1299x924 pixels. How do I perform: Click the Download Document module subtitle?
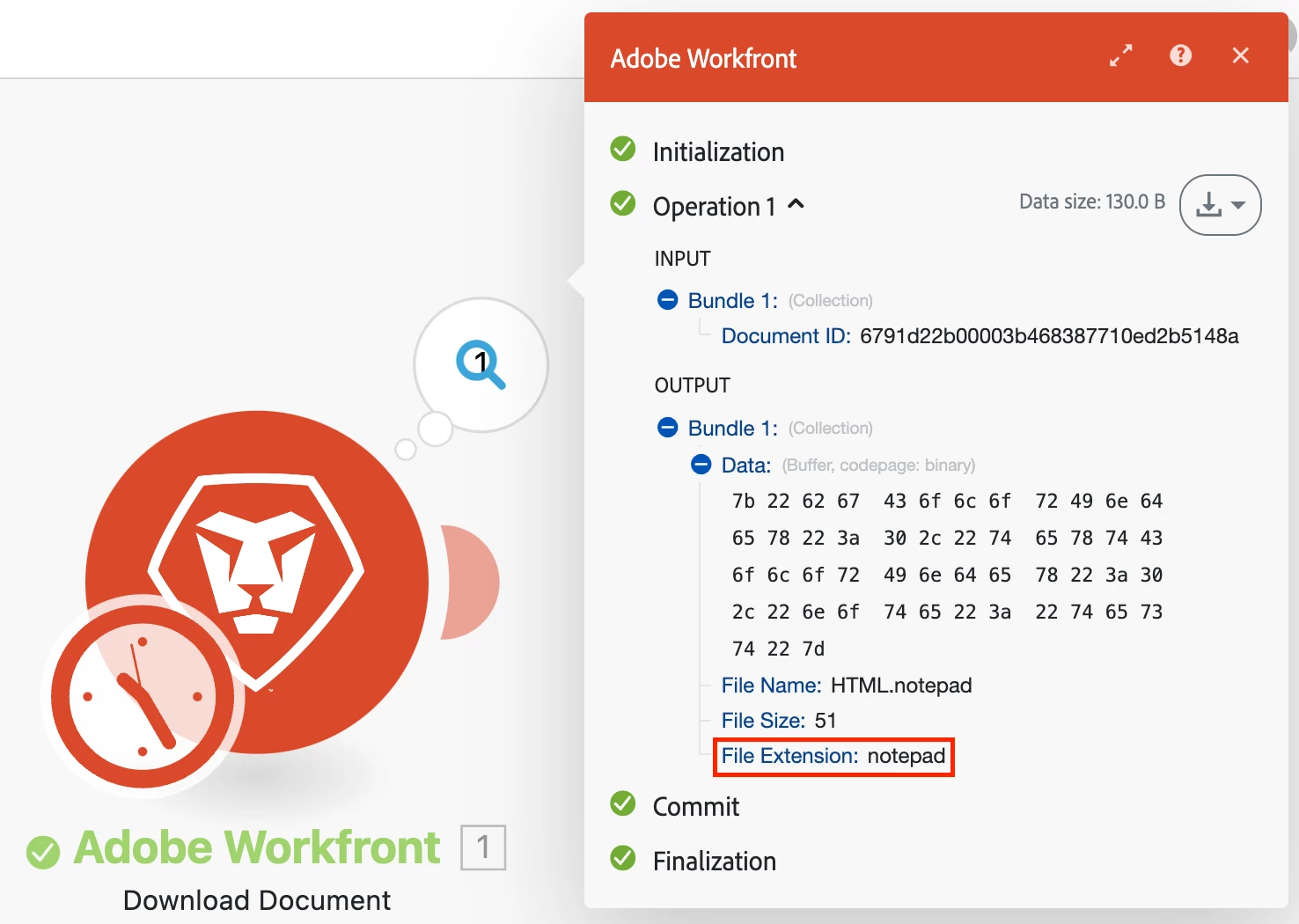[257, 900]
